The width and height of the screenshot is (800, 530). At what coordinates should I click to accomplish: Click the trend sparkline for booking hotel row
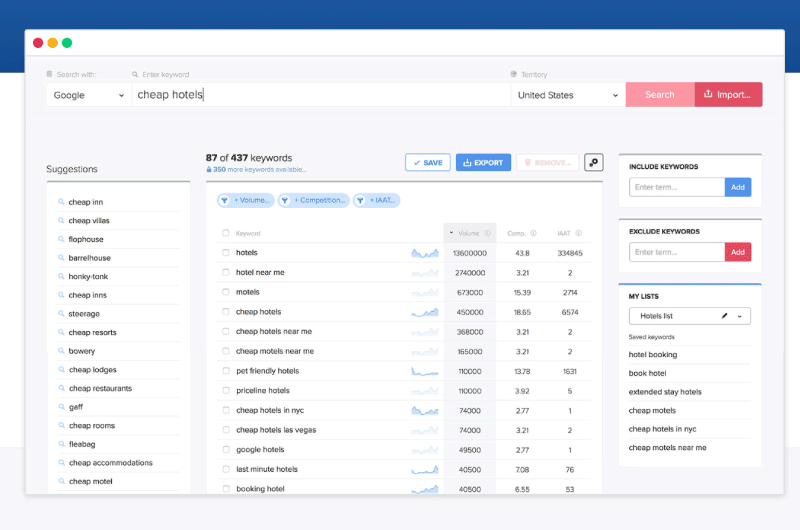pos(424,489)
